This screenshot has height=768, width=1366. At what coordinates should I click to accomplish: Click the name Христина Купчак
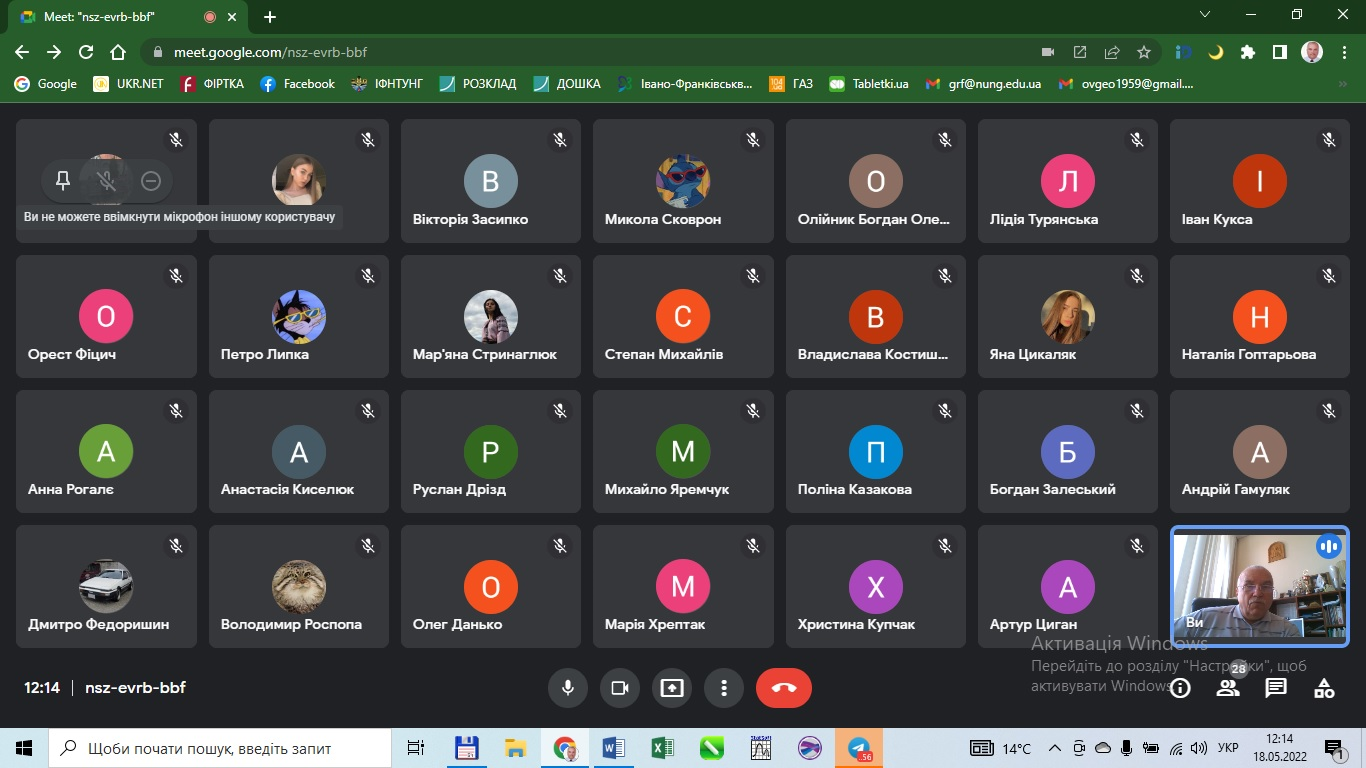pos(857,624)
